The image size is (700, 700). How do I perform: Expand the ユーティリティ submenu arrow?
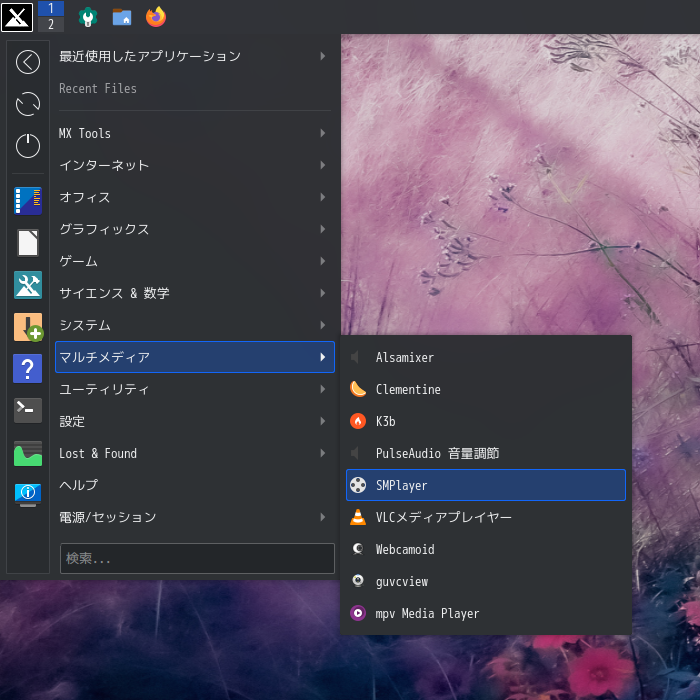[x=323, y=389]
